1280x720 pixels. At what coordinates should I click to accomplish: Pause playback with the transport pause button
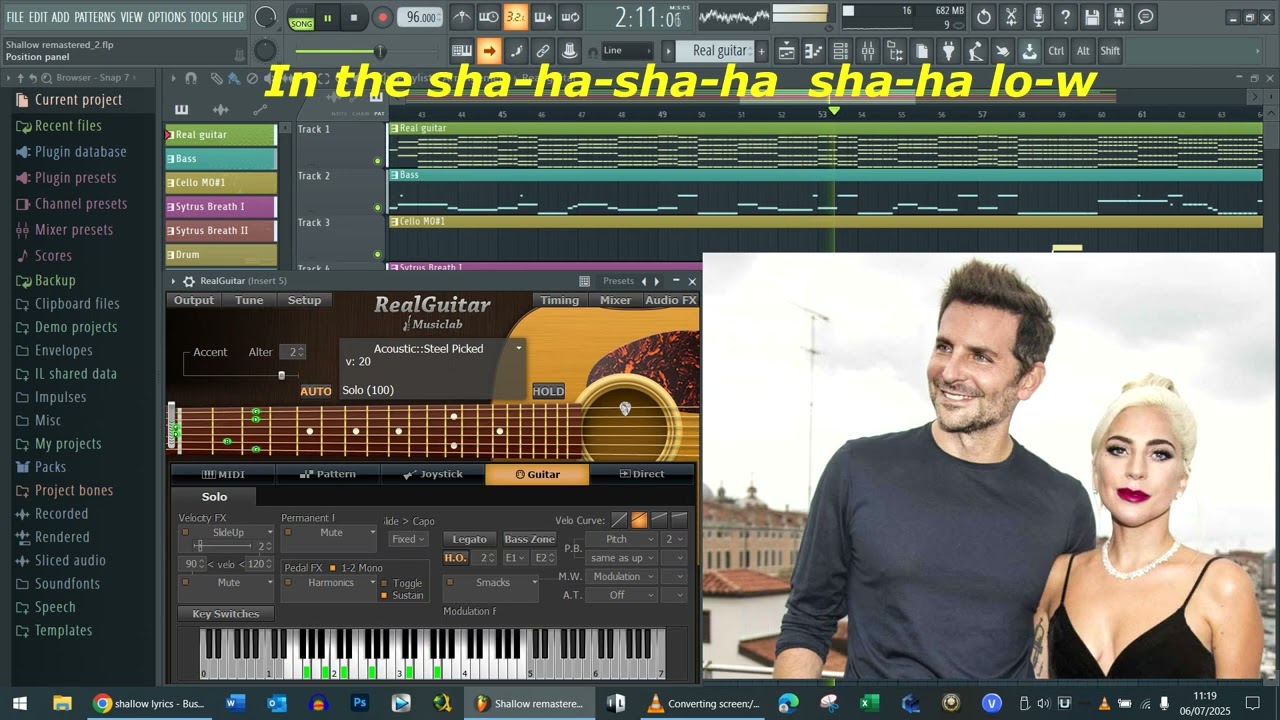click(x=327, y=17)
